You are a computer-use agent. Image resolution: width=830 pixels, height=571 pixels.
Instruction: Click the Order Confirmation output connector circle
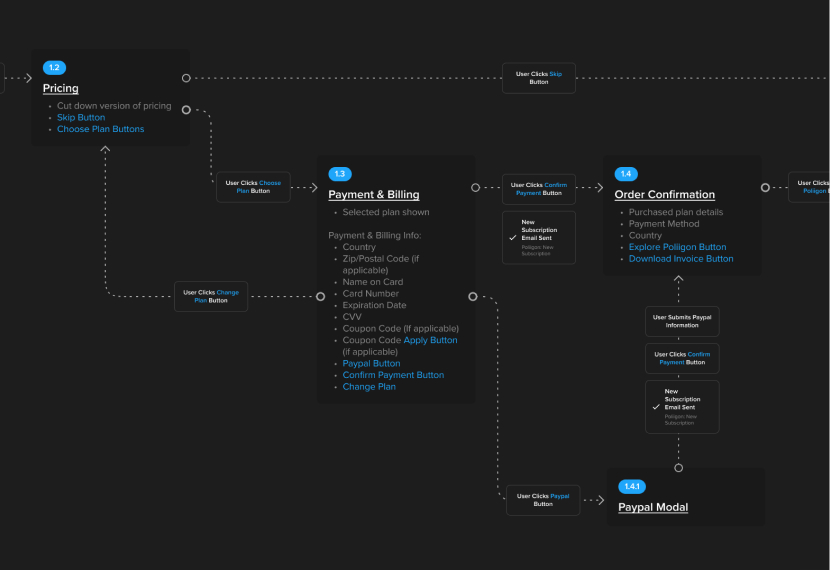pyautogui.click(x=765, y=188)
